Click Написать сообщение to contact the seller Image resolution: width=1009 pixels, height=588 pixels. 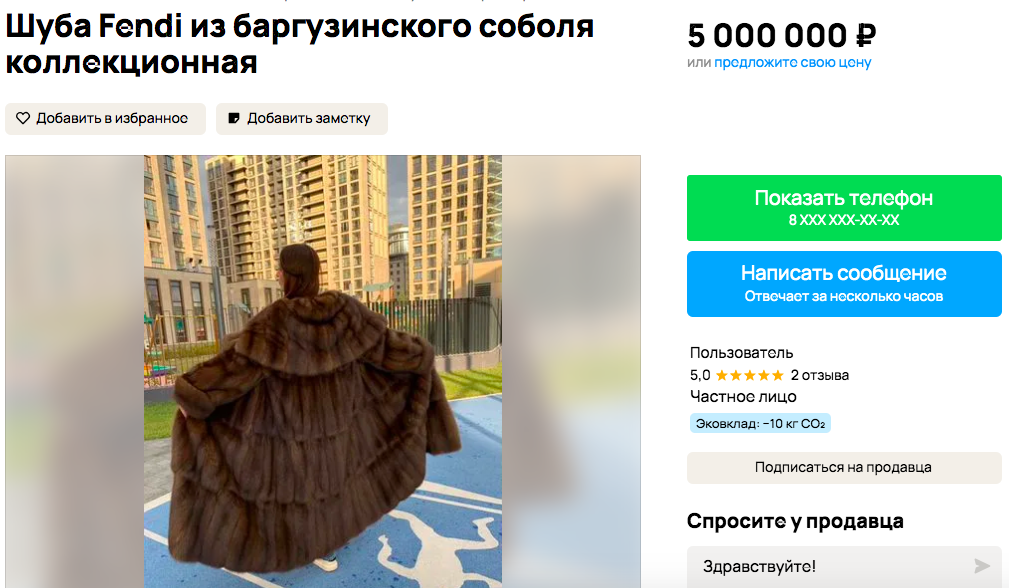coord(844,284)
